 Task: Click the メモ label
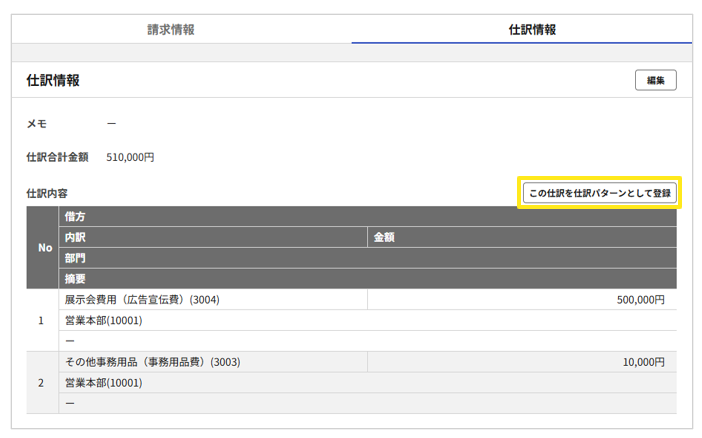[x=37, y=124]
